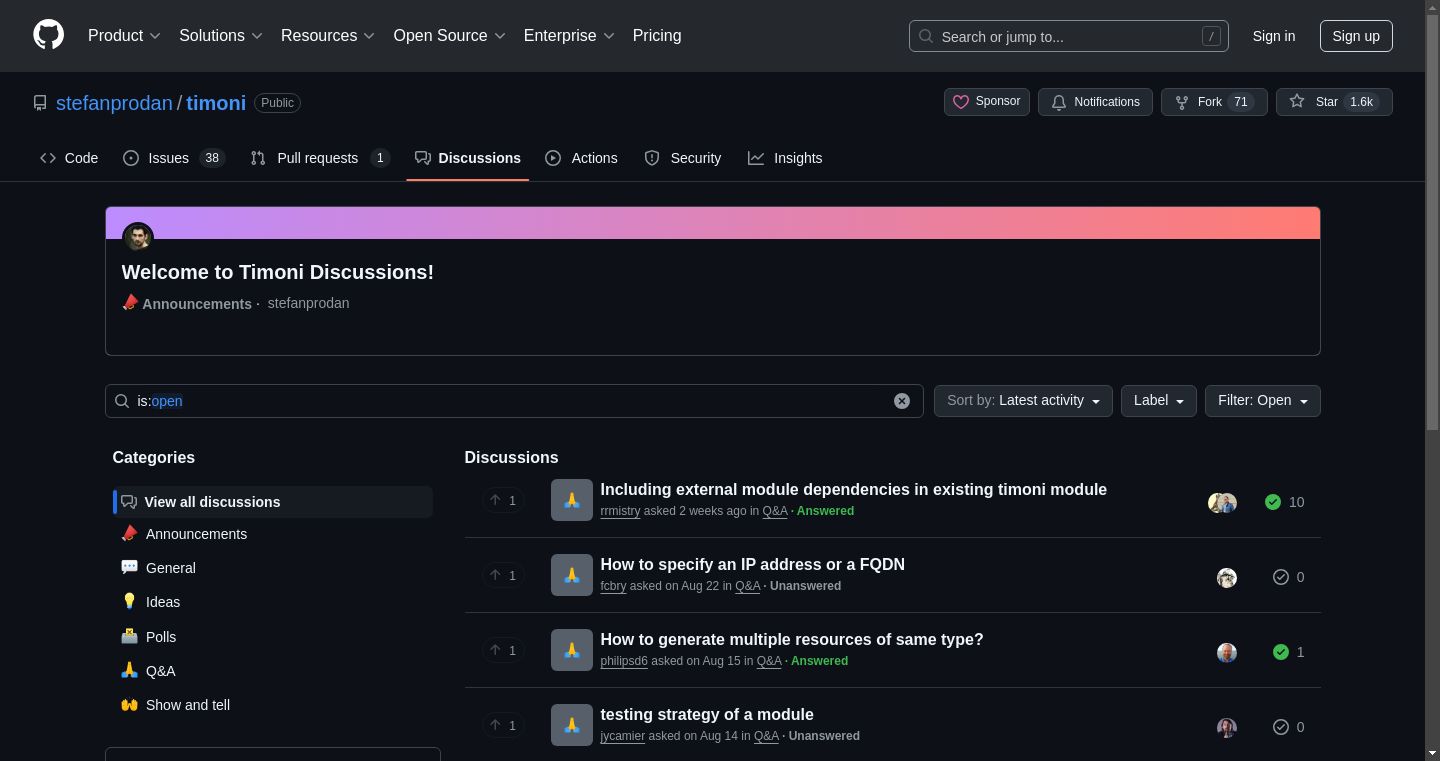View participant avatar on testing strategy discussion
The image size is (1440, 761).
pyautogui.click(x=1227, y=727)
